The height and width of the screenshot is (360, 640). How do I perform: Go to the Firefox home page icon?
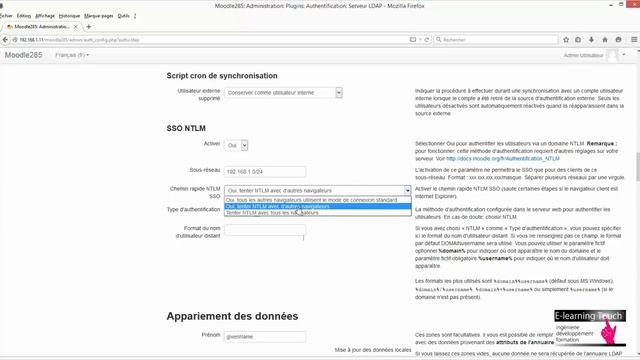coord(605,40)
